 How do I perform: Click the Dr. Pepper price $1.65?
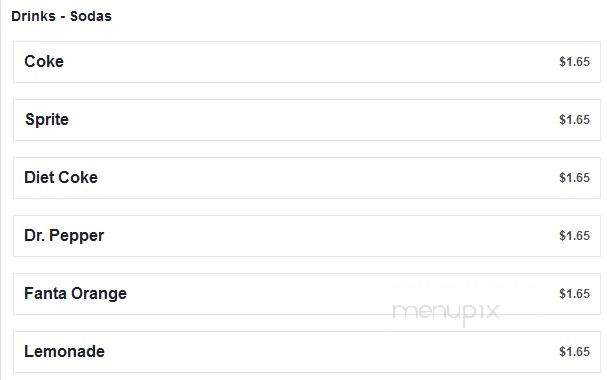(x=574, y=236)
